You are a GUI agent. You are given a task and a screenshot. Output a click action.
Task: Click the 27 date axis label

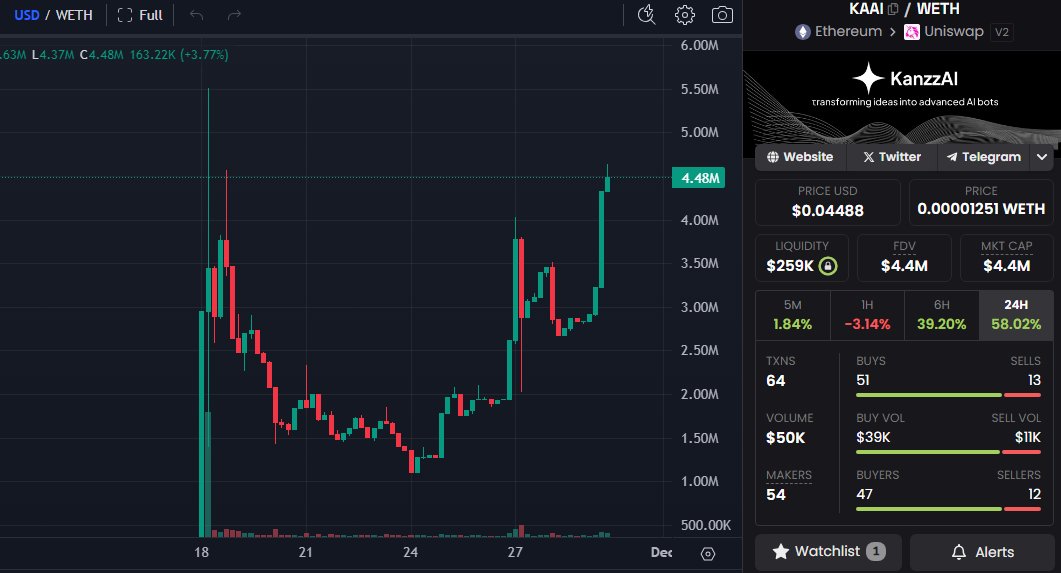pos(515,552)
